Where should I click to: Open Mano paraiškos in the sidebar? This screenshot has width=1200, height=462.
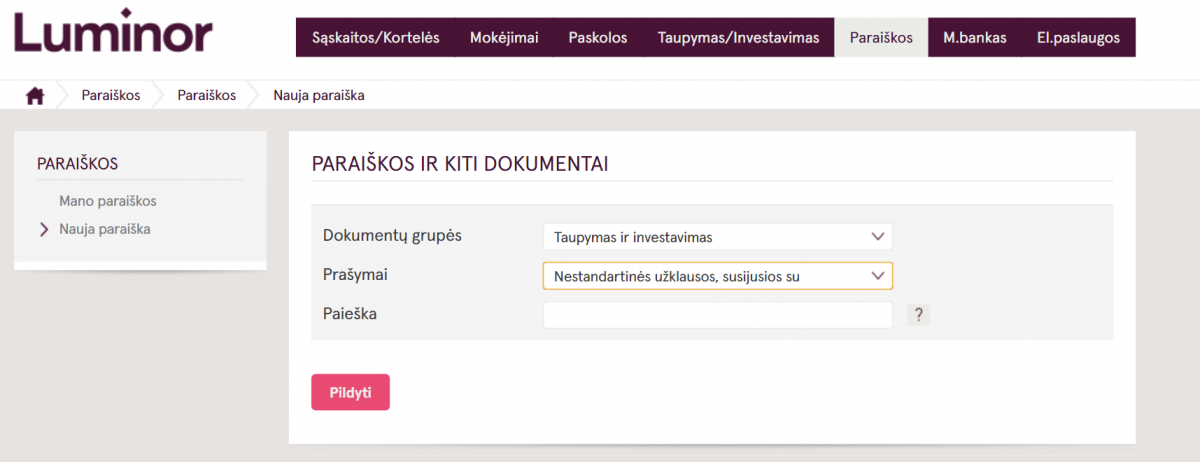click(x=108, y=201)
